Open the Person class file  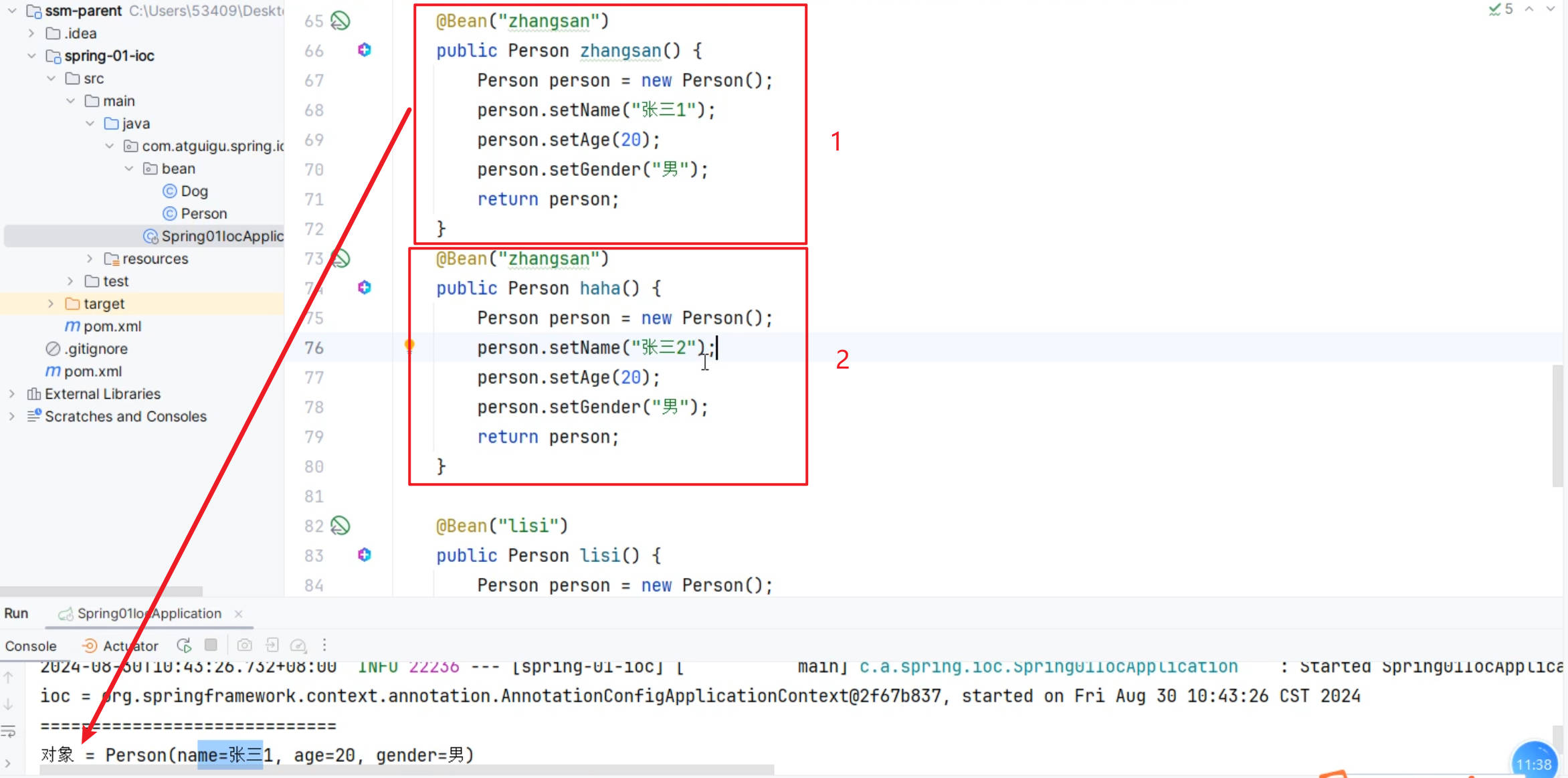pos(203,213)
